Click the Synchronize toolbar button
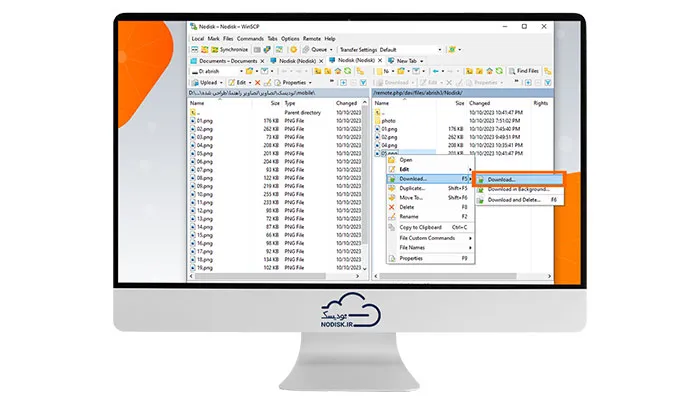700x400 pixels. click(229, 50)
